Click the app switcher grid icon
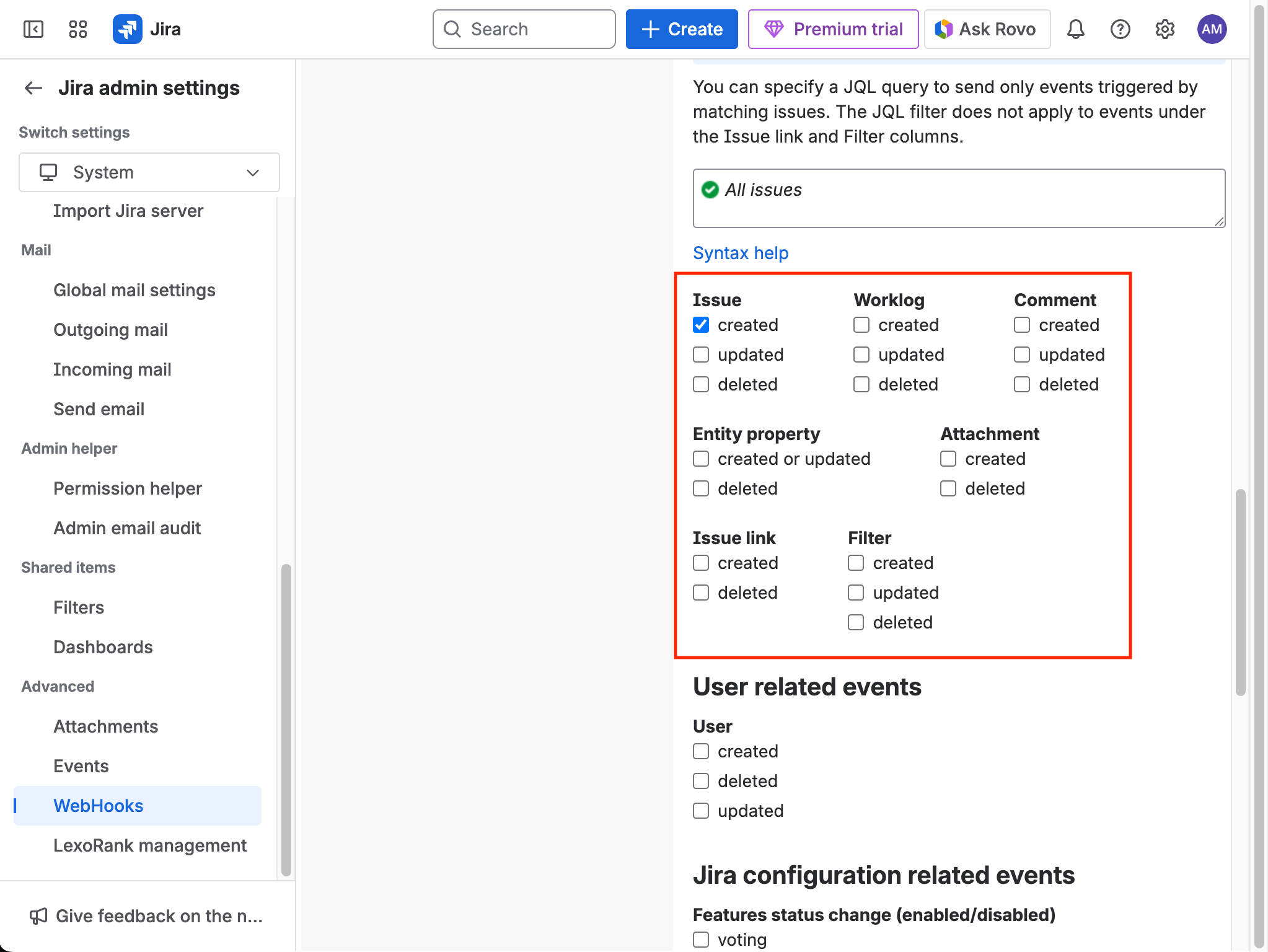 (77, 29)
